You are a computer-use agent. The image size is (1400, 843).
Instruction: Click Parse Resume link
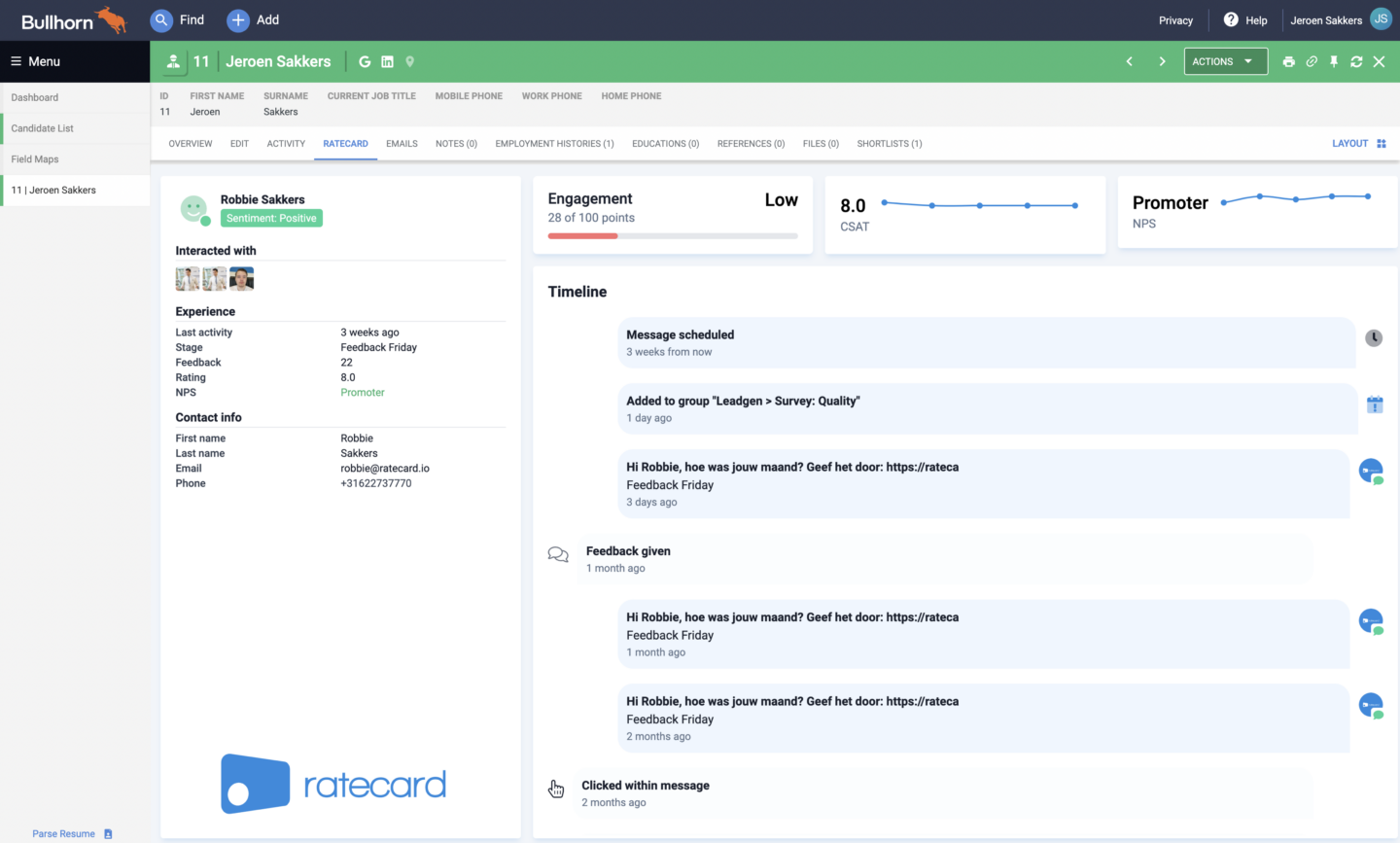click(x=63, y=834)
